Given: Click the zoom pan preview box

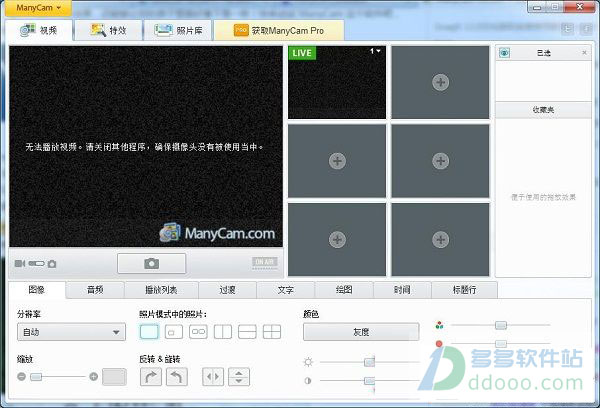Looking at the screenshot, I should click(114, 377).
